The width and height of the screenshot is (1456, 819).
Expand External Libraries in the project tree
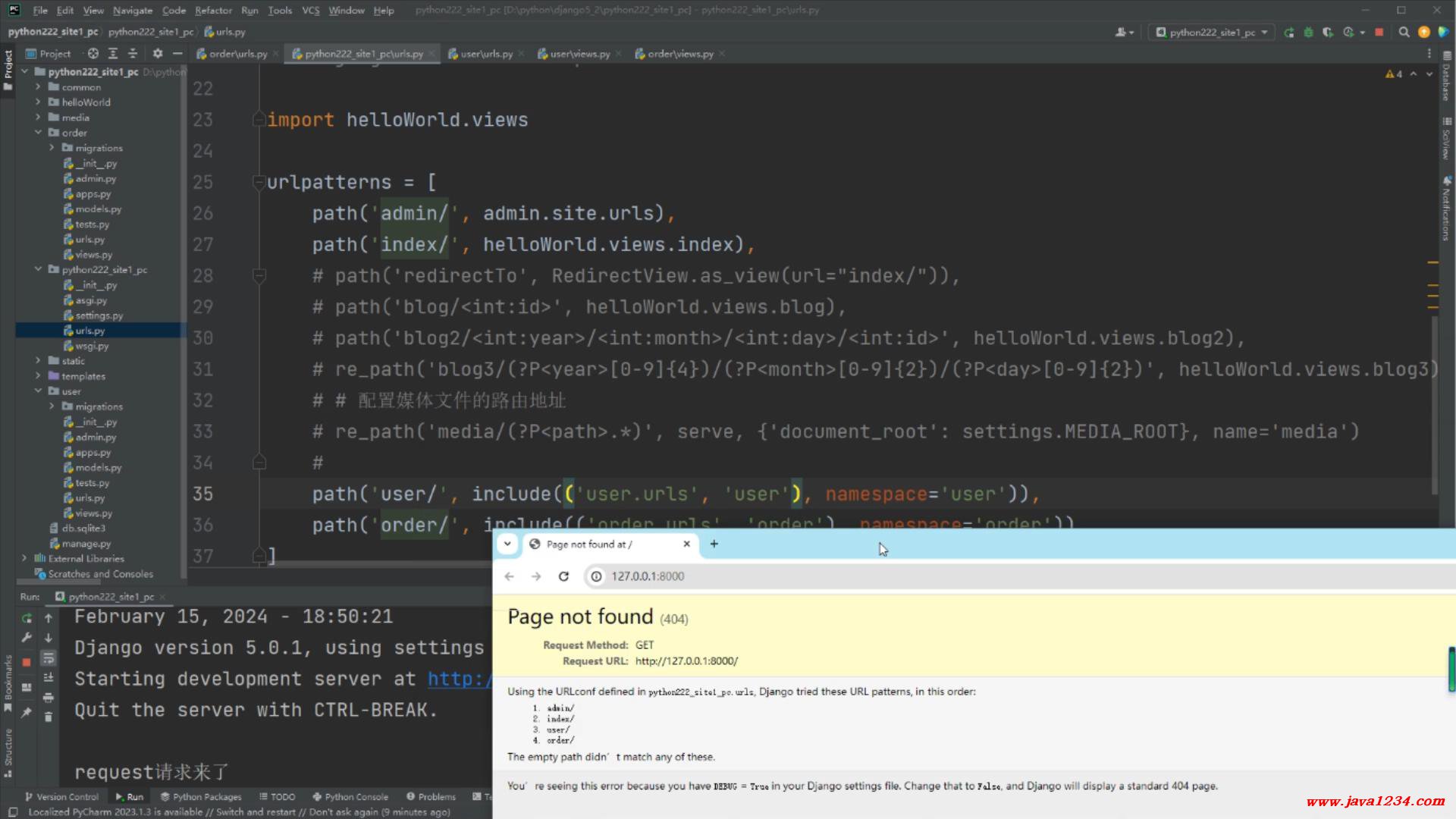24,559
